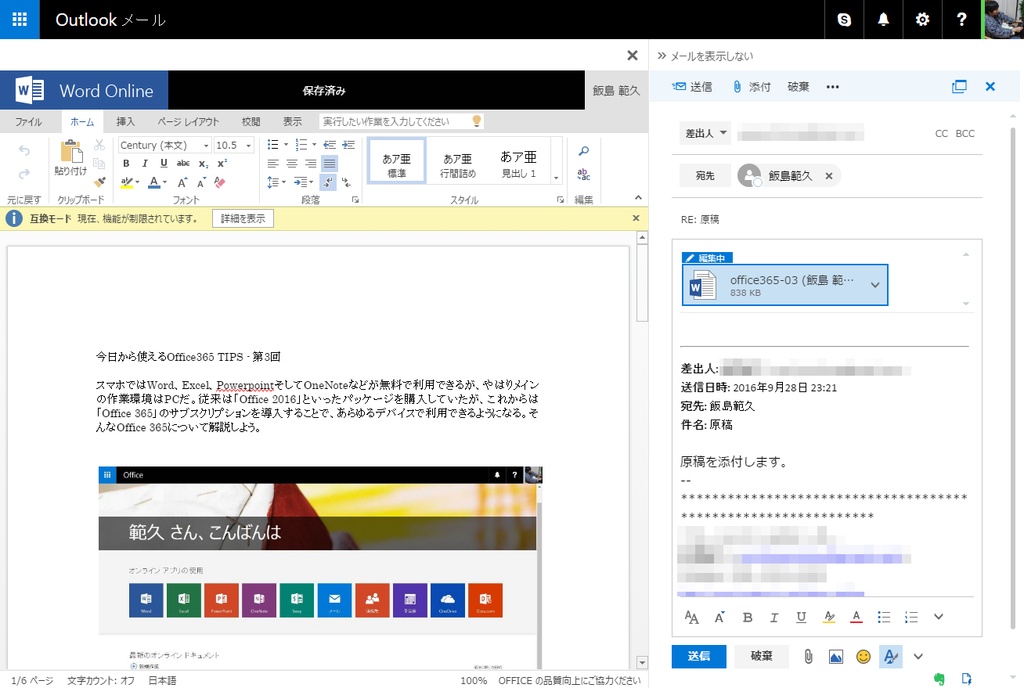Click the blue 送信 send button

699,656
